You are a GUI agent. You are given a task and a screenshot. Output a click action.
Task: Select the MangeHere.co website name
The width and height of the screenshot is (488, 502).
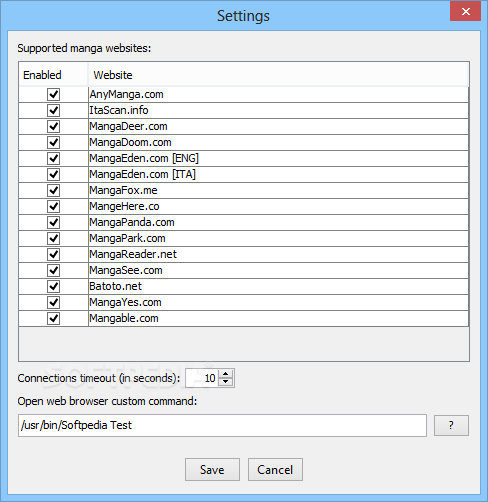point(124,206)
